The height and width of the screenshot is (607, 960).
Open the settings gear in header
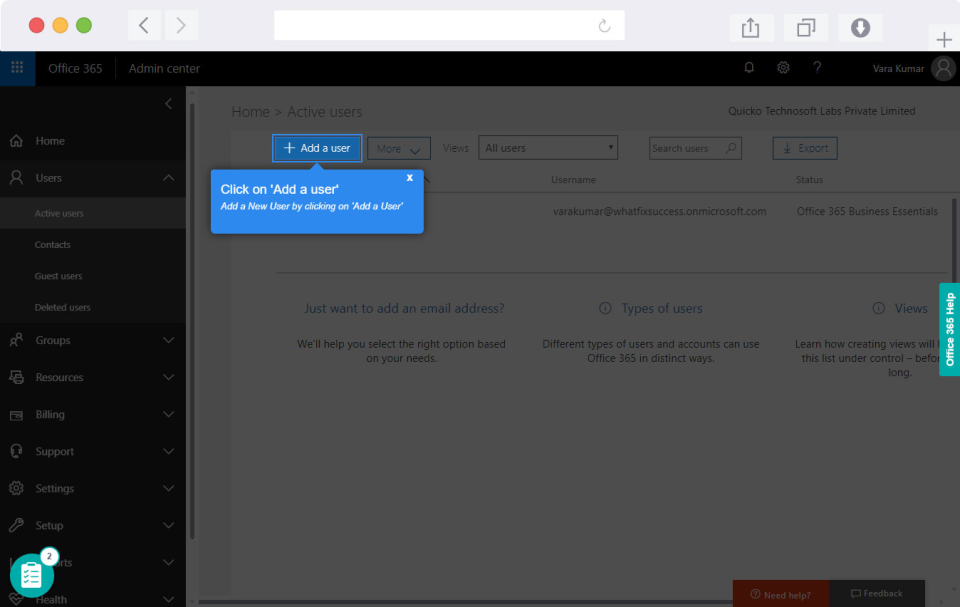(783, 68)
